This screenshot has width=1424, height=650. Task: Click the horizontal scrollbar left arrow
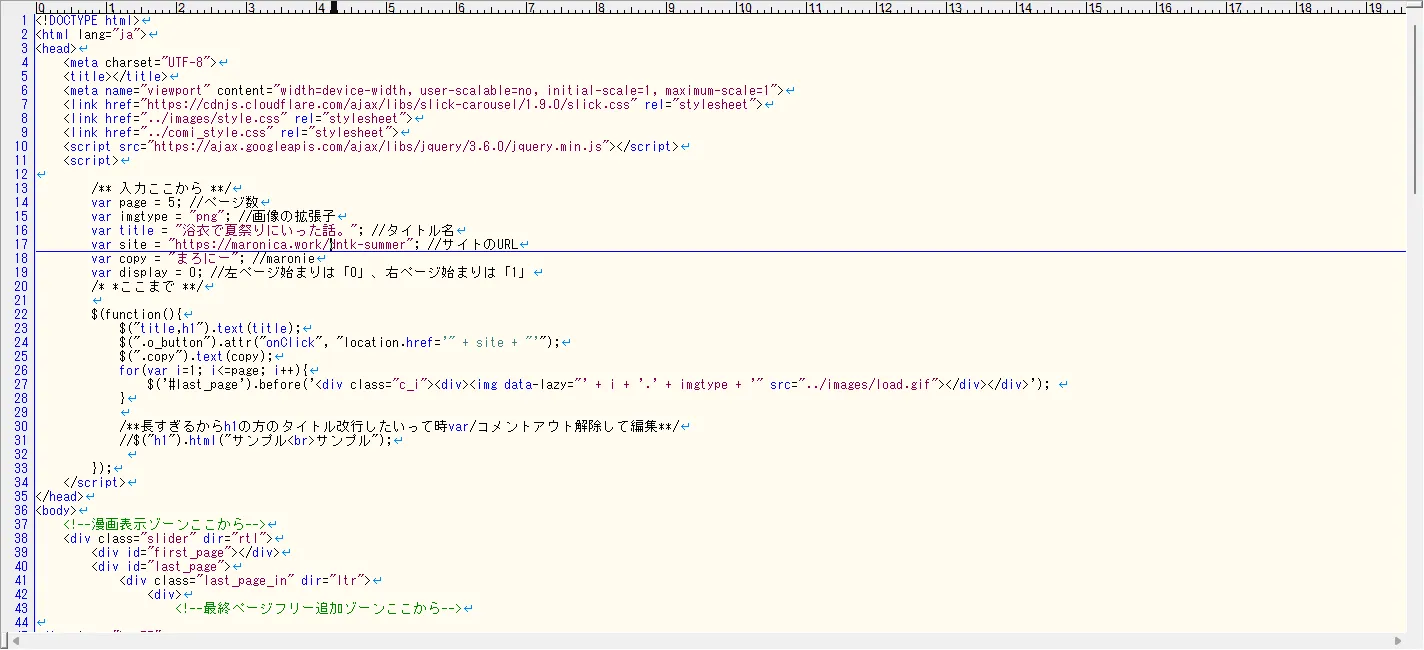tap(8, 641)
